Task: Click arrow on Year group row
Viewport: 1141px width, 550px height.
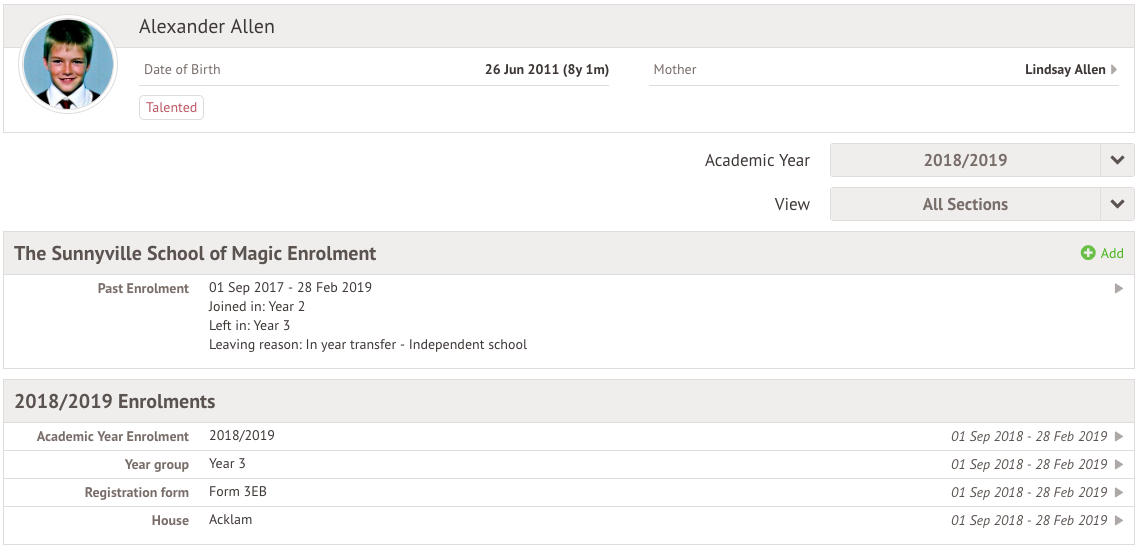Action: click(x=1119, y=465)
